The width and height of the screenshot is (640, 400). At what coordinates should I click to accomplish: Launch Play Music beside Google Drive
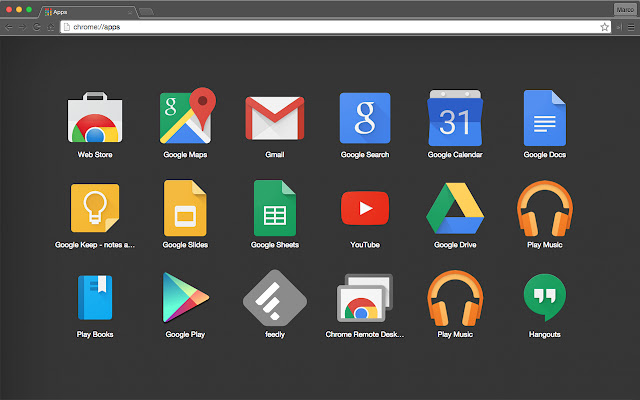[544, 208]
